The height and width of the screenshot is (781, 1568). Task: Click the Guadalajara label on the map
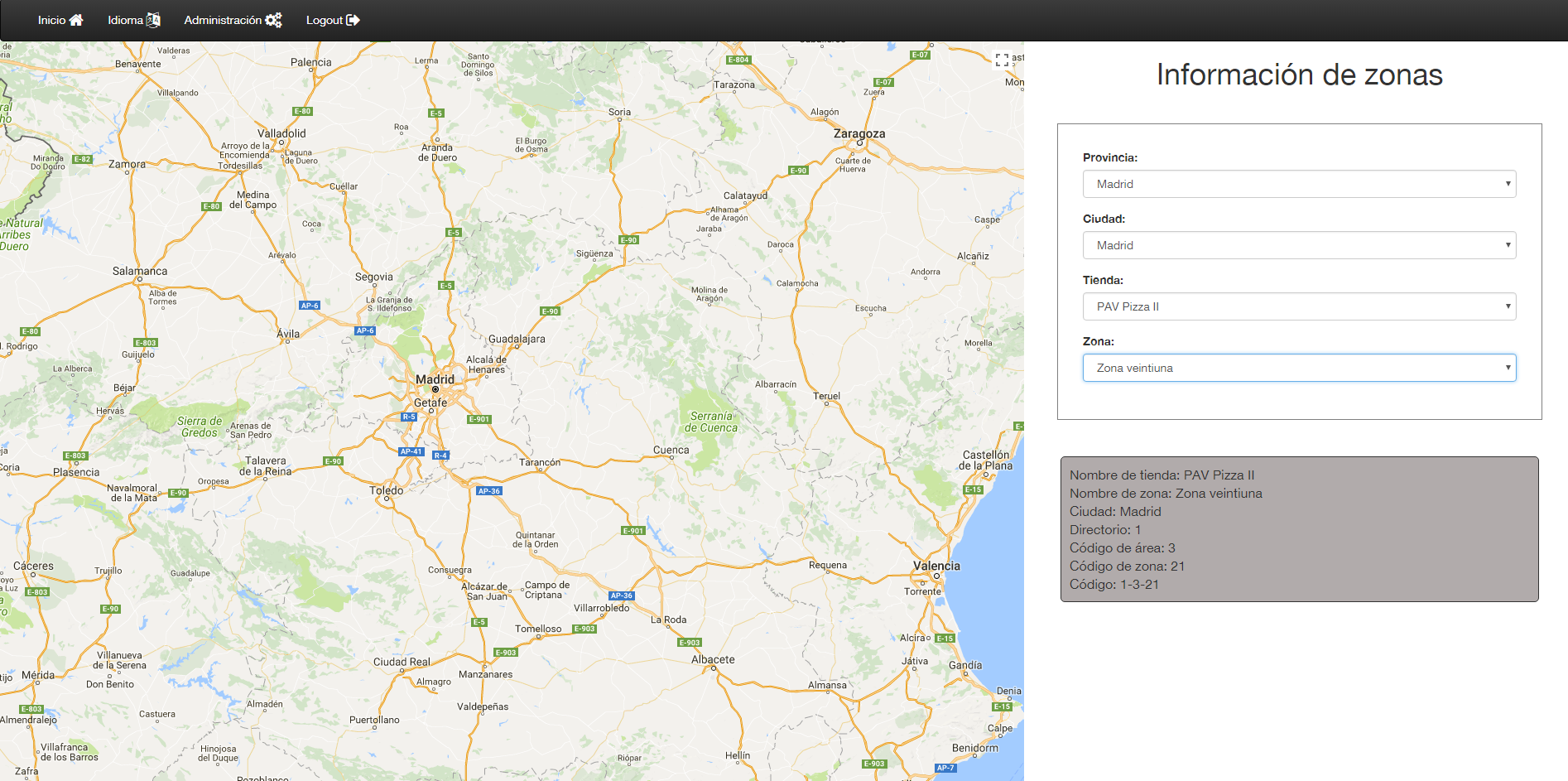point(517,339)
